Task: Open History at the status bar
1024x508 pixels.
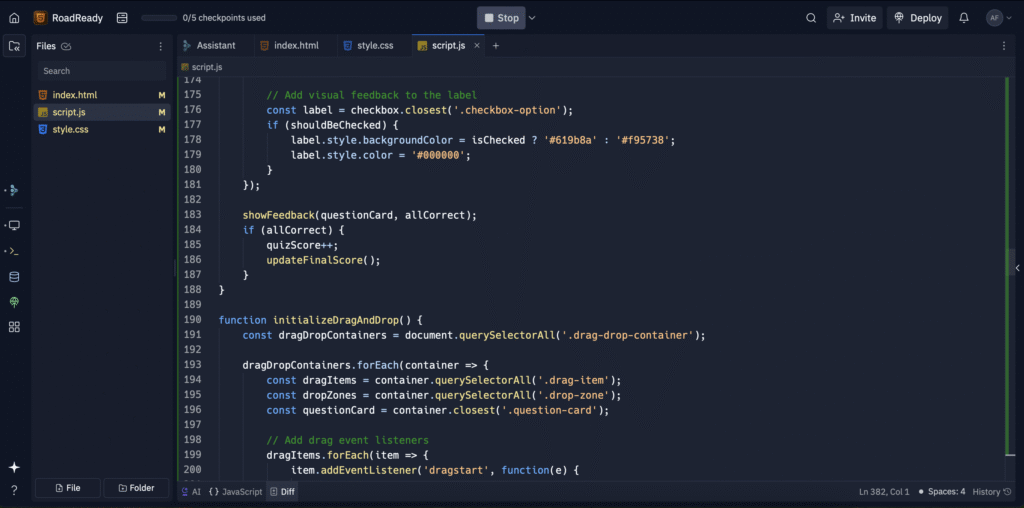Action: [x=992, y=492]
